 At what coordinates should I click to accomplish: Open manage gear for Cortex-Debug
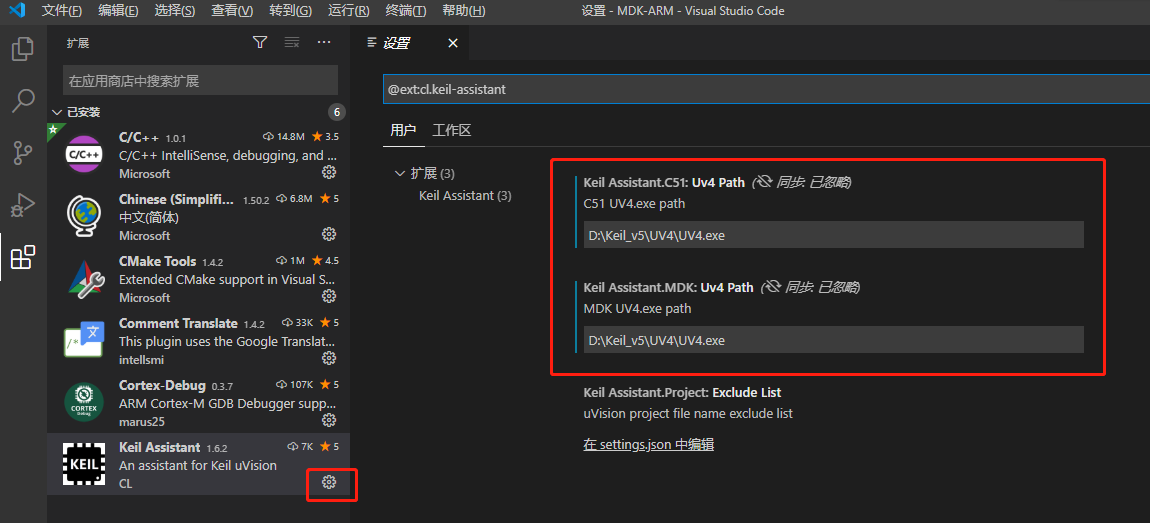(x=329, y=420)
